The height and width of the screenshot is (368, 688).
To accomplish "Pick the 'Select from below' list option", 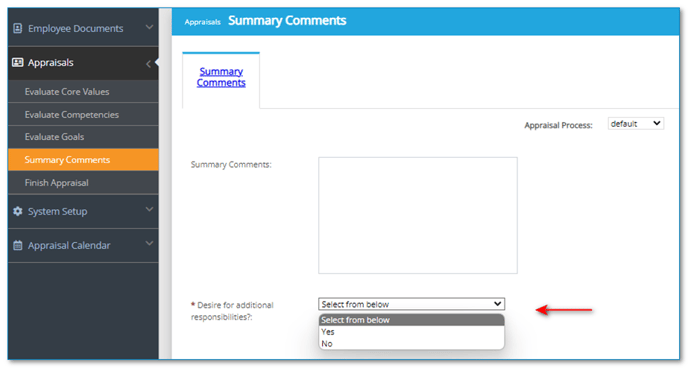I will pyautogui.click(x=411, y=320).
